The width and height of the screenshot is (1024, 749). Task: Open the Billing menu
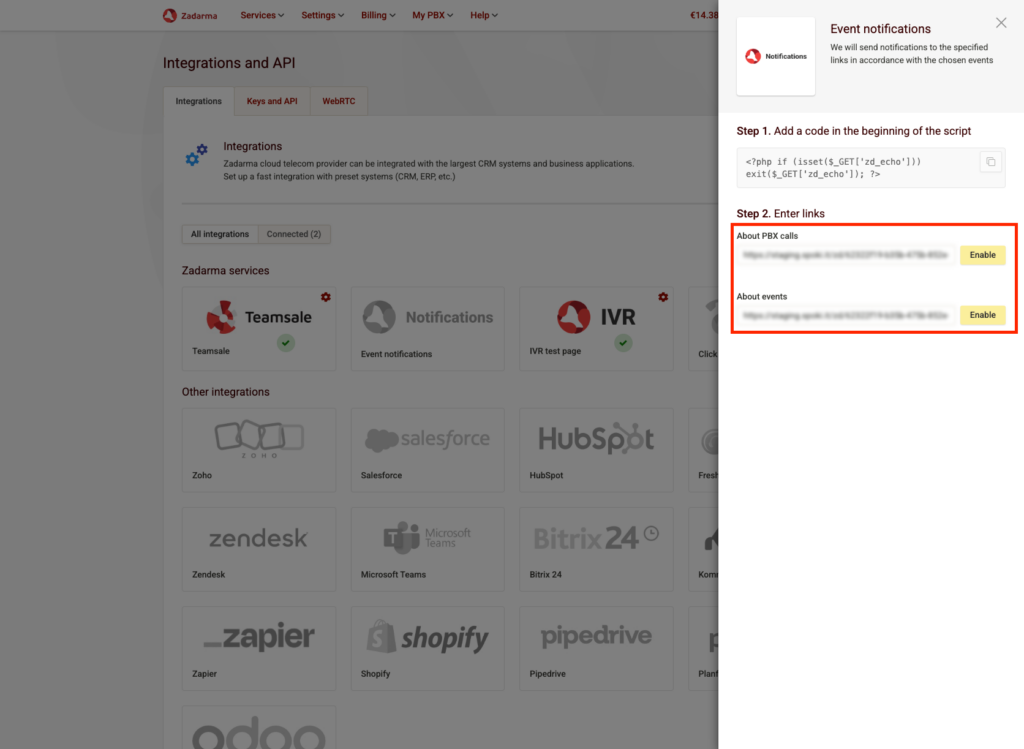click(x=378, y=15)
